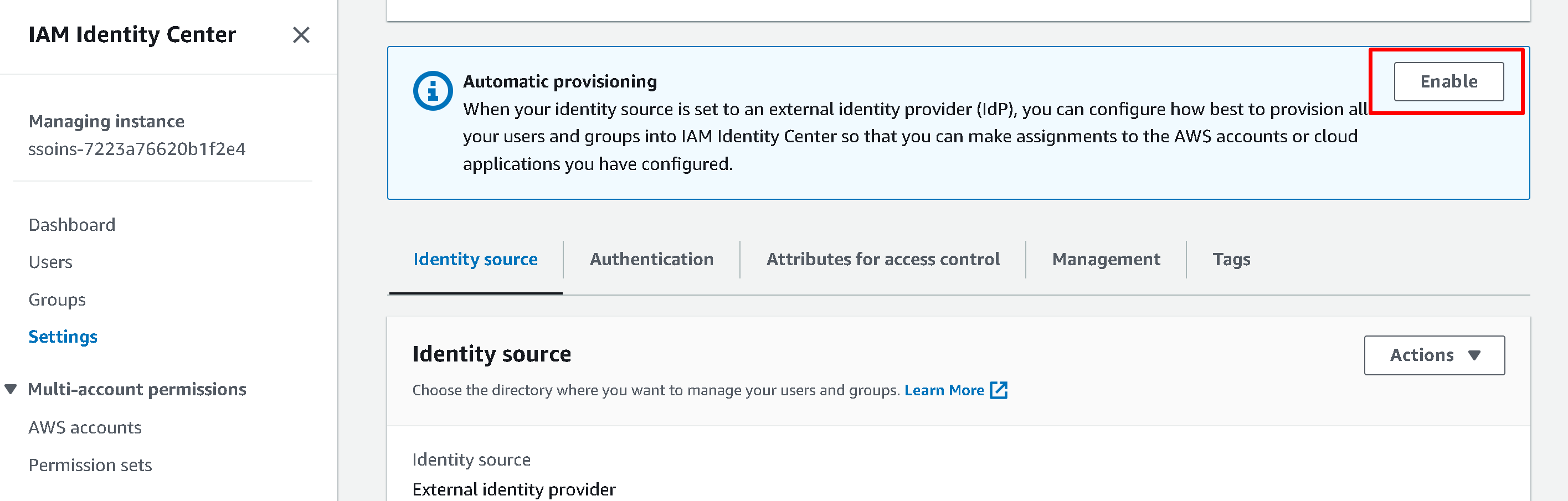
Task: Switch to the Tags tab
Action: click(1231, 259)
